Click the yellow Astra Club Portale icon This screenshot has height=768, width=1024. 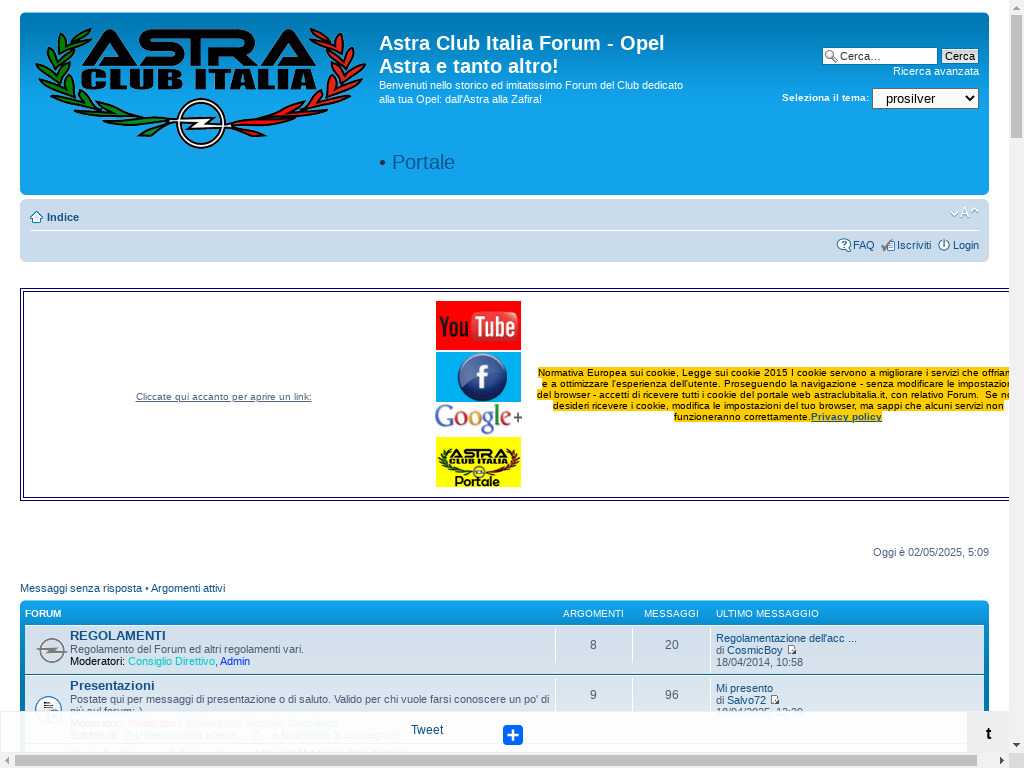tap(478, 462)
